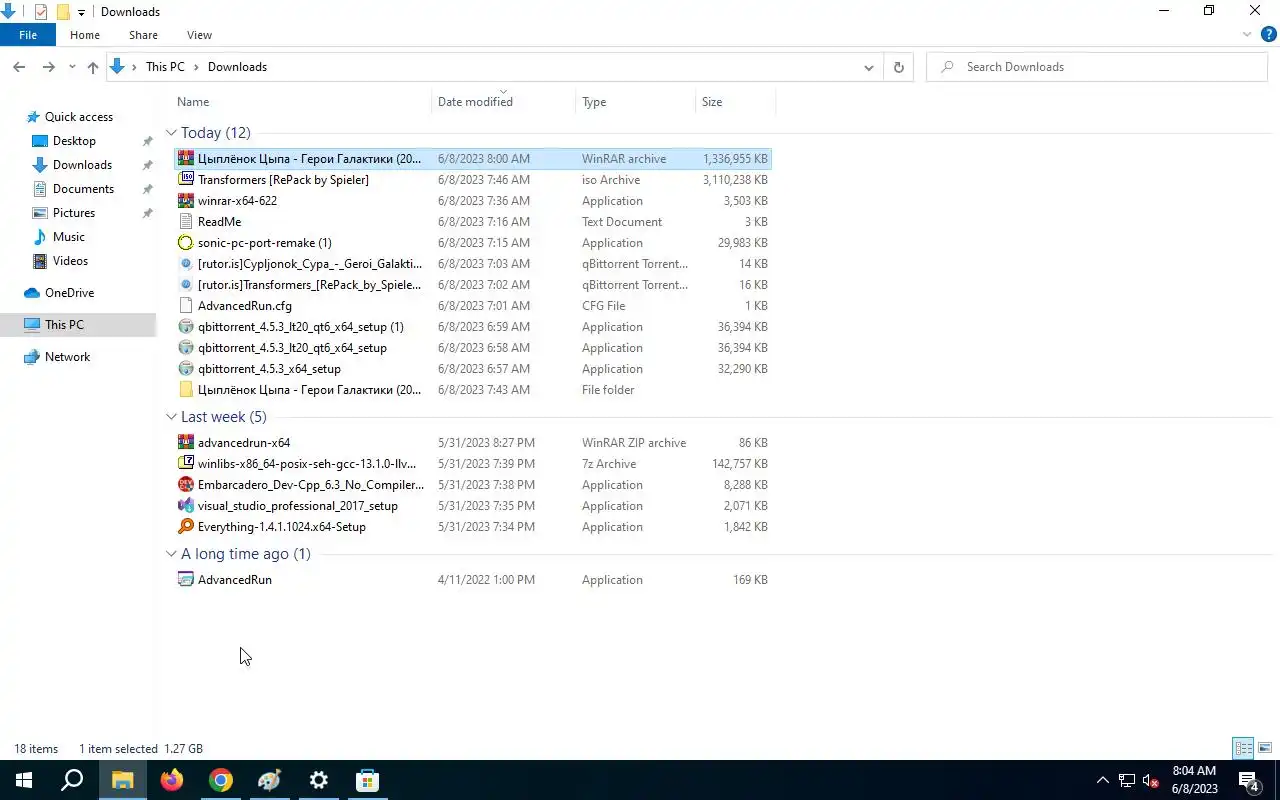Click the qbittorrent_4.5.3_x64_setup icon
The width and height of the screenshot is (1280, 800).
click(x=185, y=368)
